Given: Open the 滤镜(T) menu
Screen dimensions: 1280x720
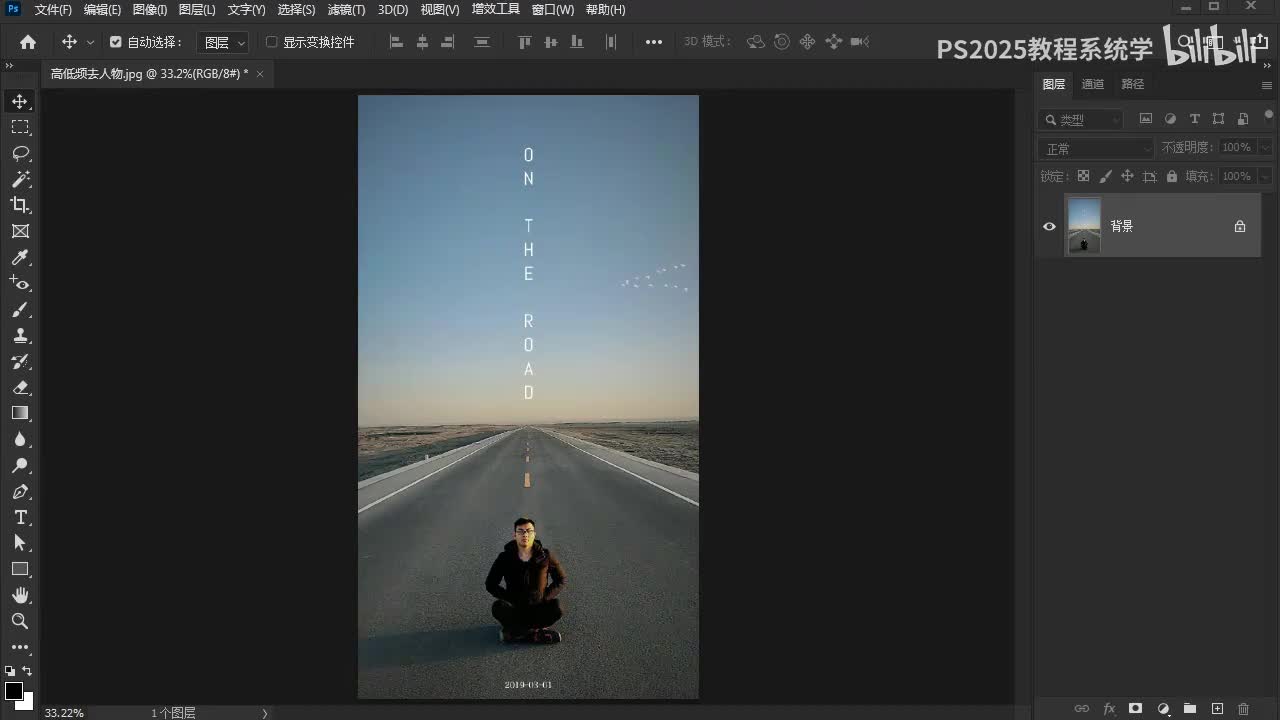Looking at the screenshot, I should click(346, 10).
